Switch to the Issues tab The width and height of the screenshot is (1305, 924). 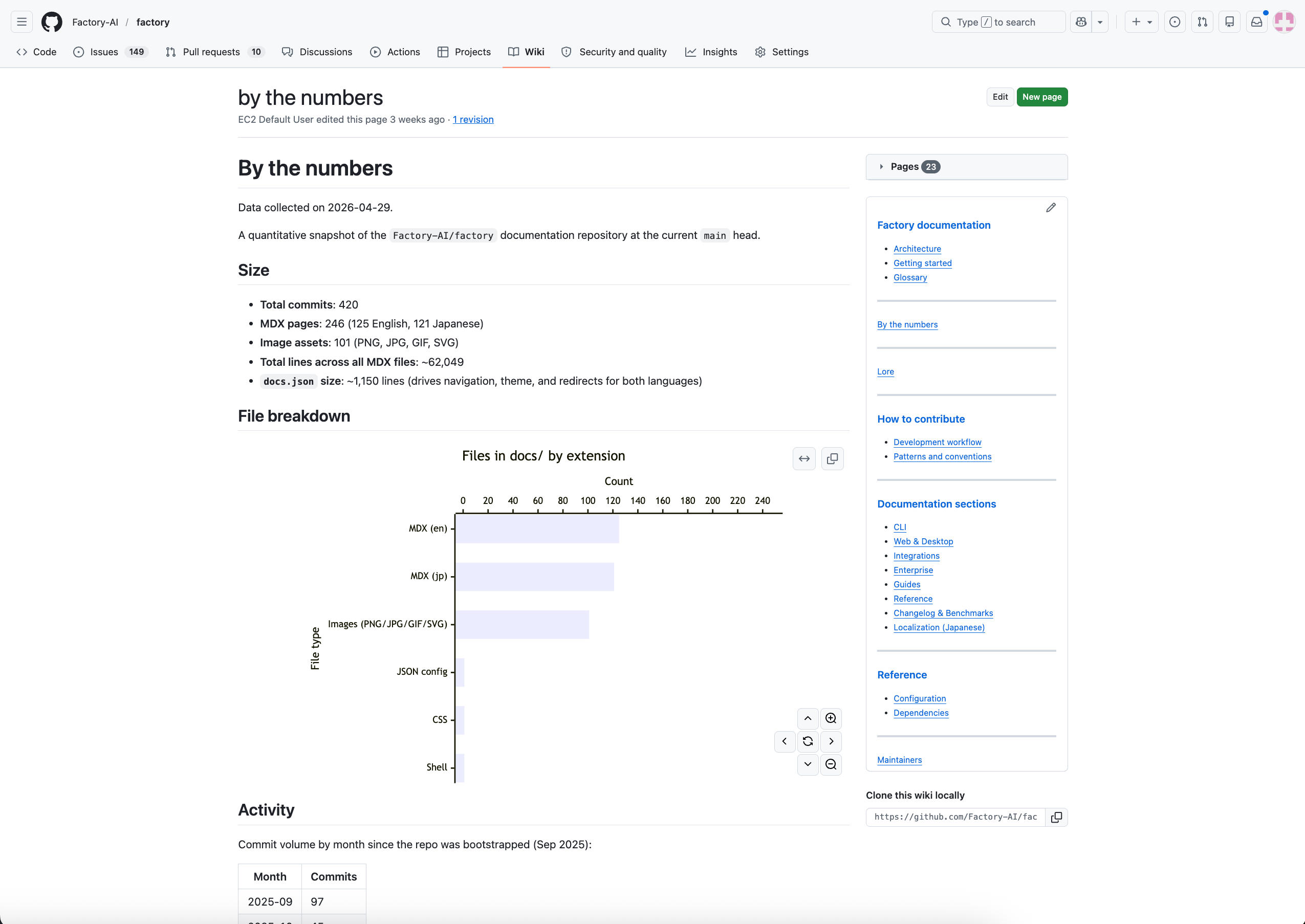click(x=111, y=52)
